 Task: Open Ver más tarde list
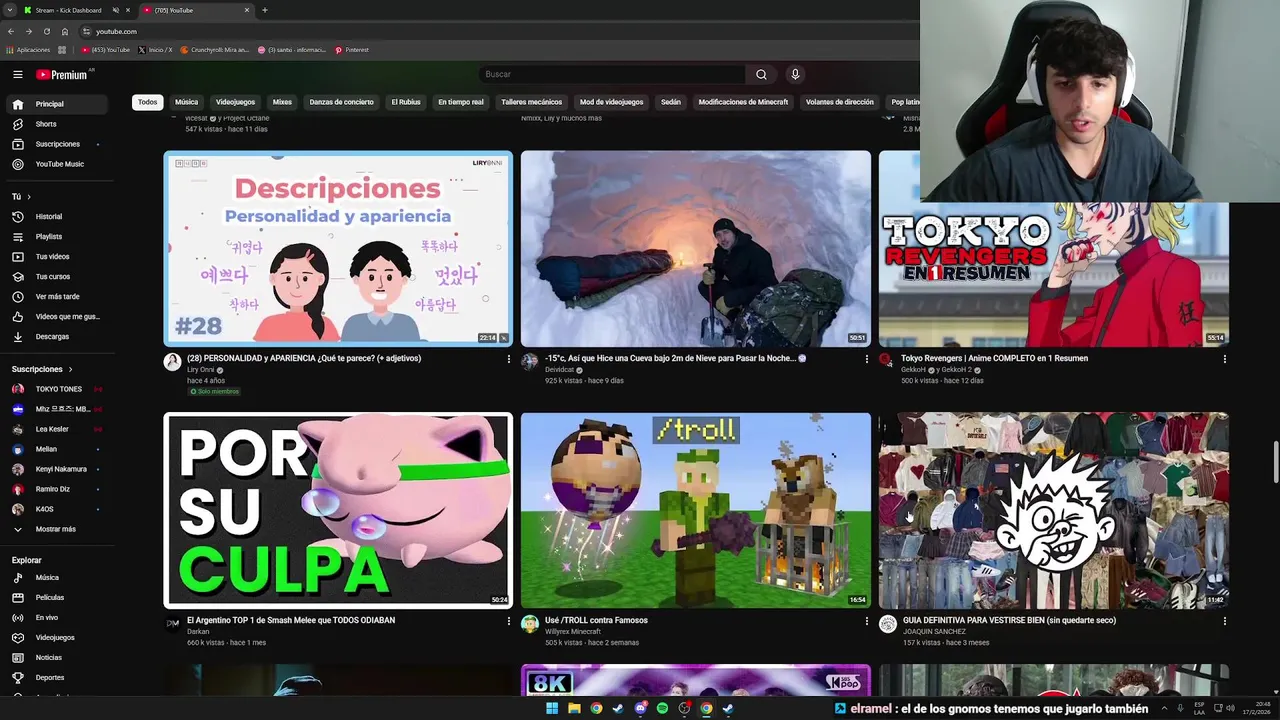click(x=58, y=296)
